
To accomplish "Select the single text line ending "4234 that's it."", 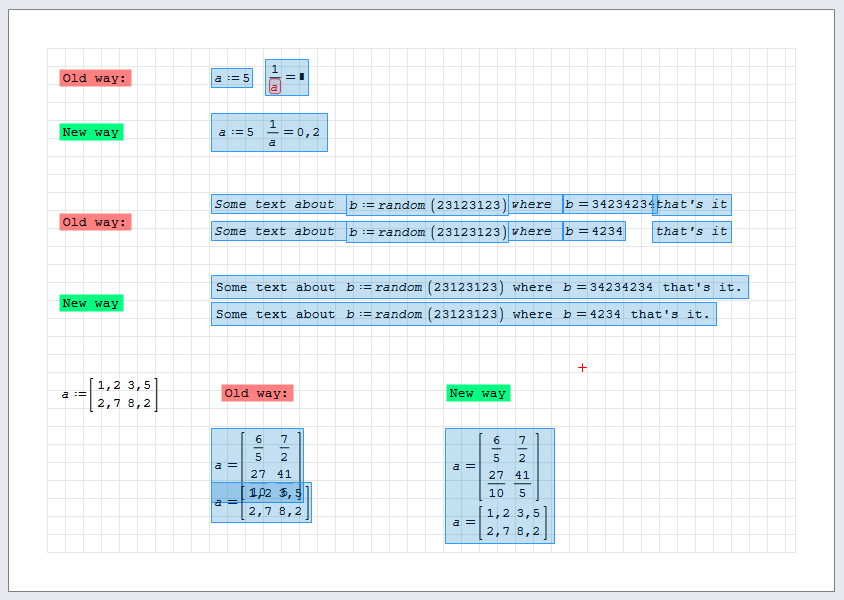I will (x=463, y=315).
